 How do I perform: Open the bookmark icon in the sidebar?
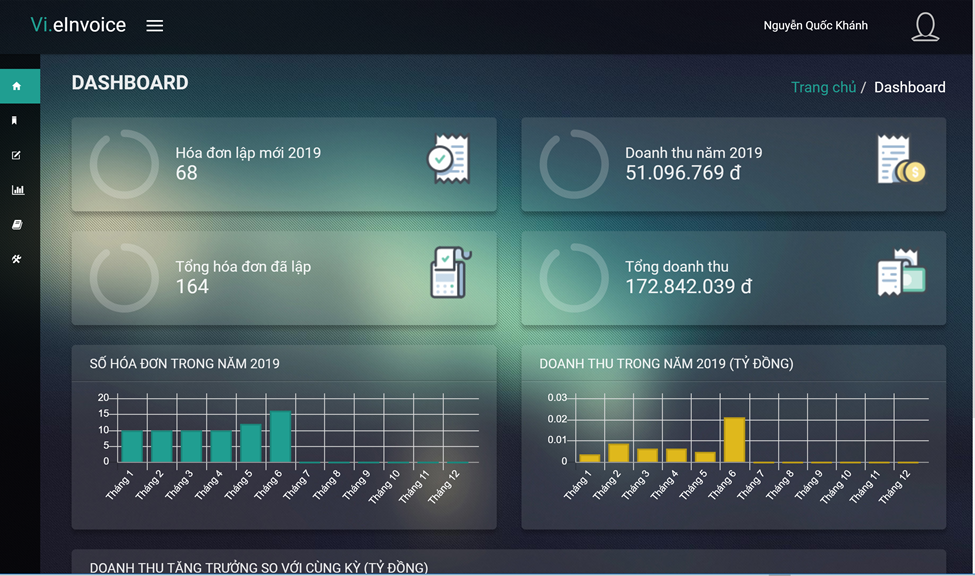click(x=15, y=120)
